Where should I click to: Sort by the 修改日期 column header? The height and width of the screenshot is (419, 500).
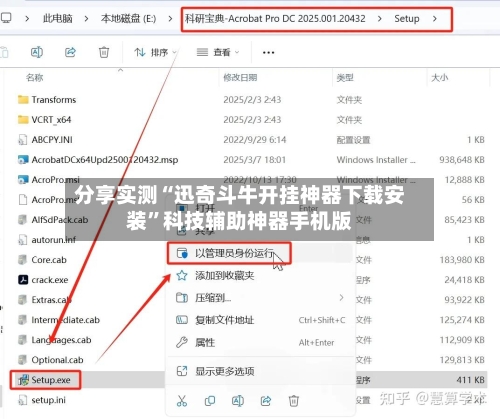pyautogui.click(x=240, y=78)
